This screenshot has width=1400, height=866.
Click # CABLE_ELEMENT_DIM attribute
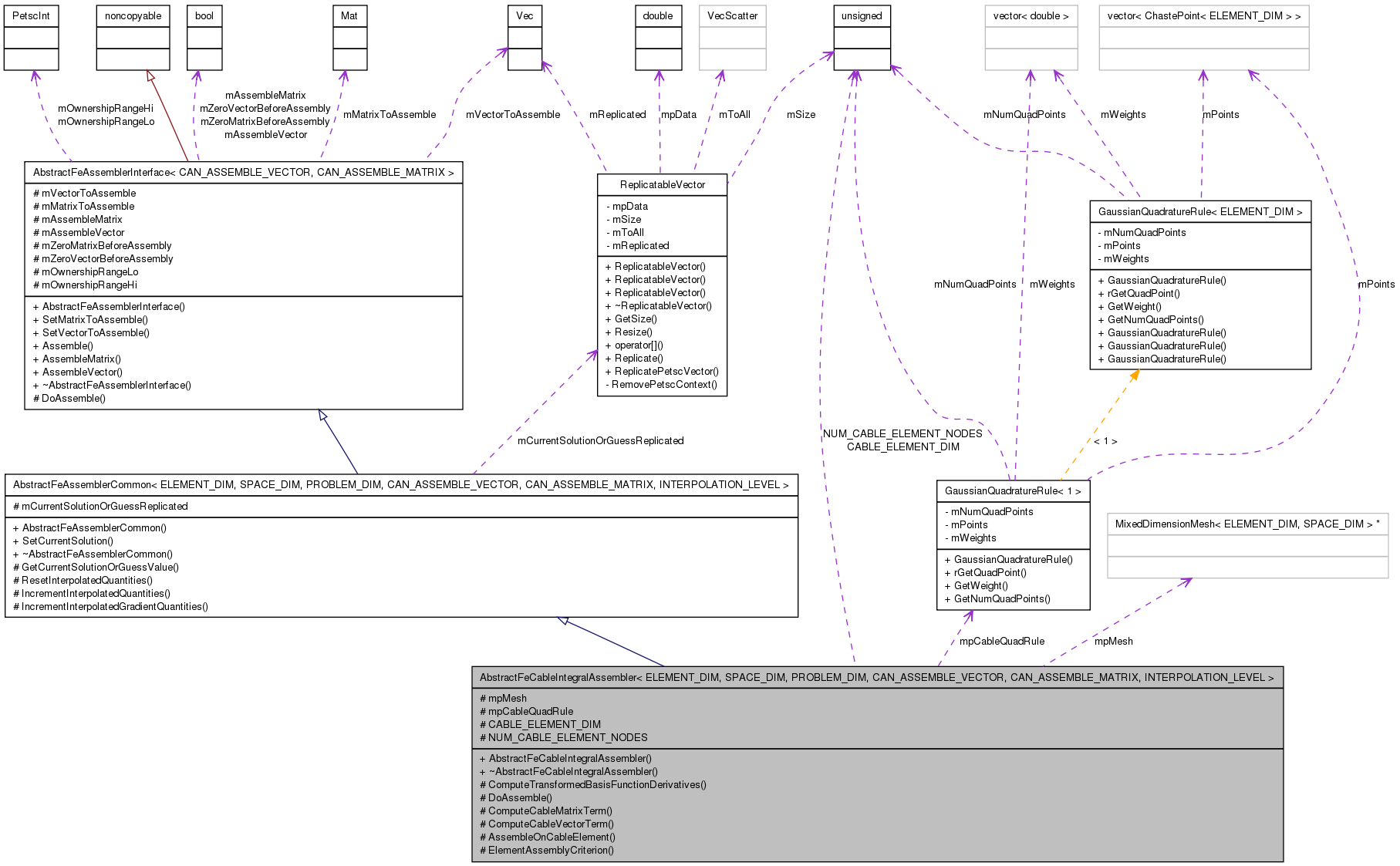click(540, 725)
